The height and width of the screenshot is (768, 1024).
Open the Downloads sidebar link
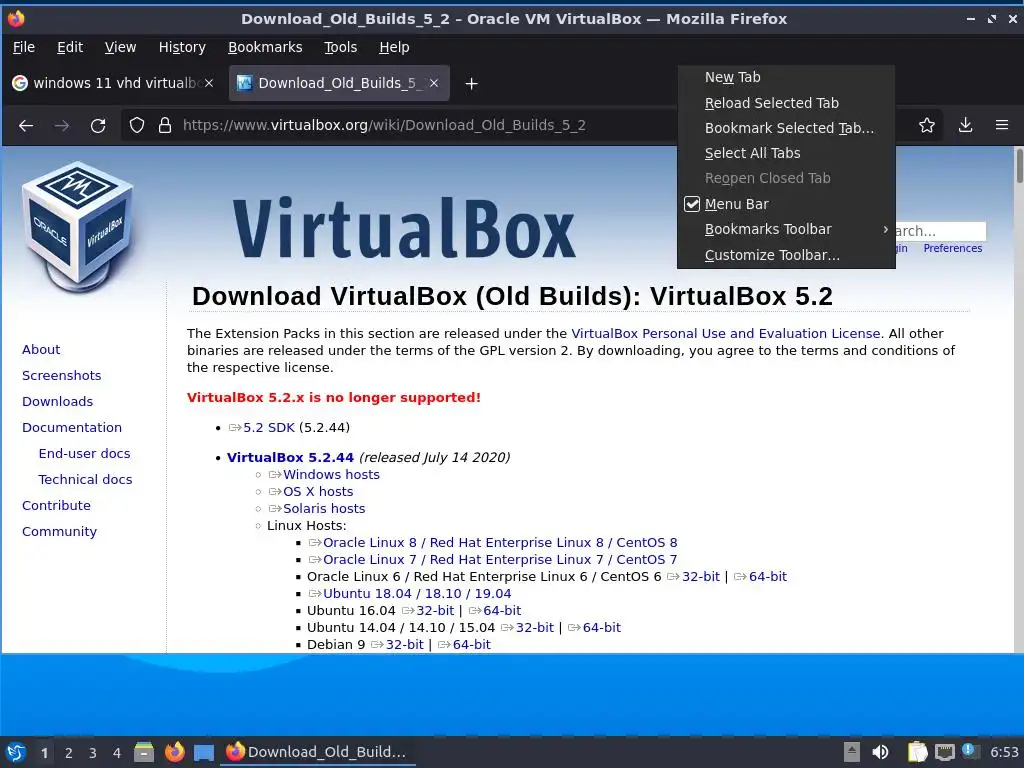[57, 402]
